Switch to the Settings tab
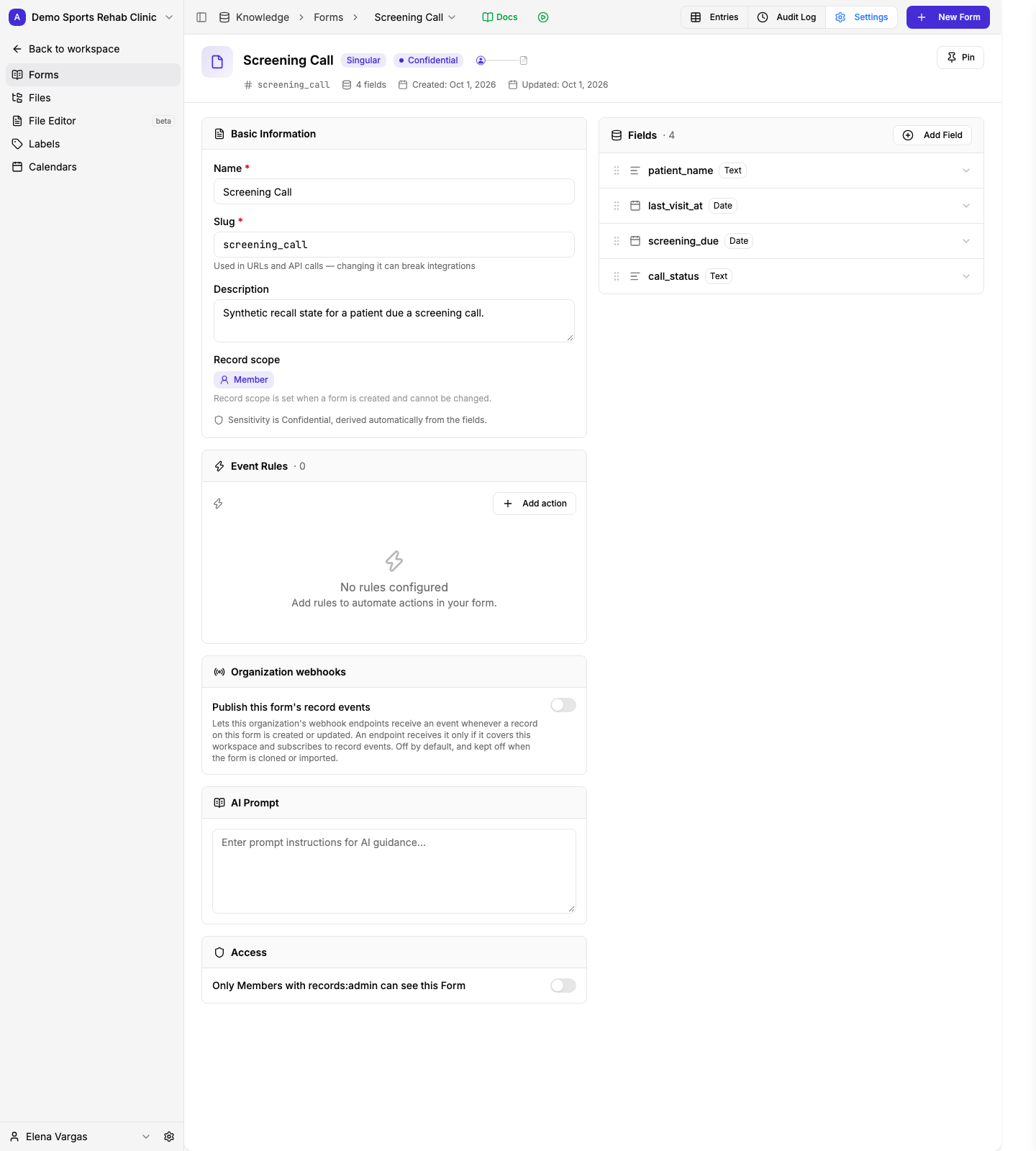The height and width of the screenshot is (1151, 1036). (x=861, y=17)
